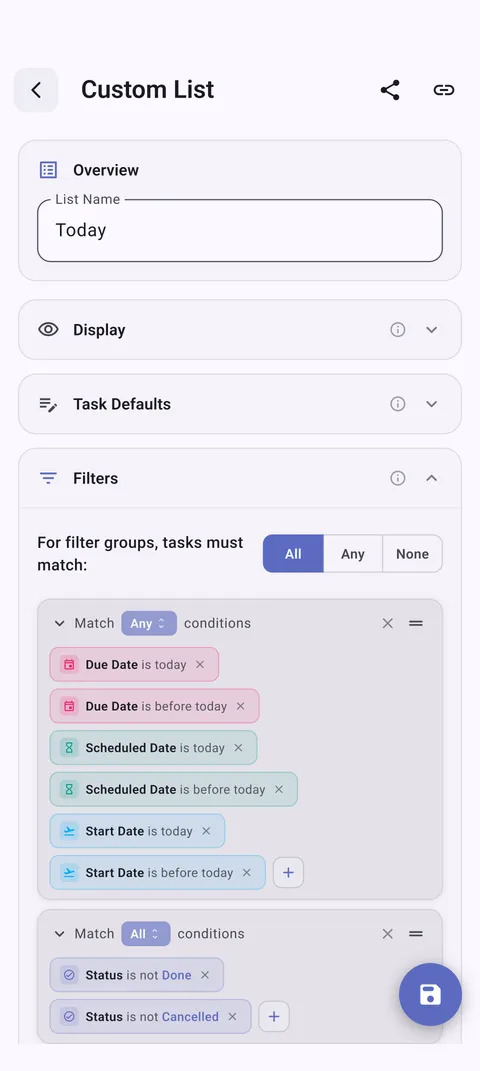Image resolution: width=480 pixels, height=1071 pixels.
Task: Open info for Display section
Action: [397, 330]
